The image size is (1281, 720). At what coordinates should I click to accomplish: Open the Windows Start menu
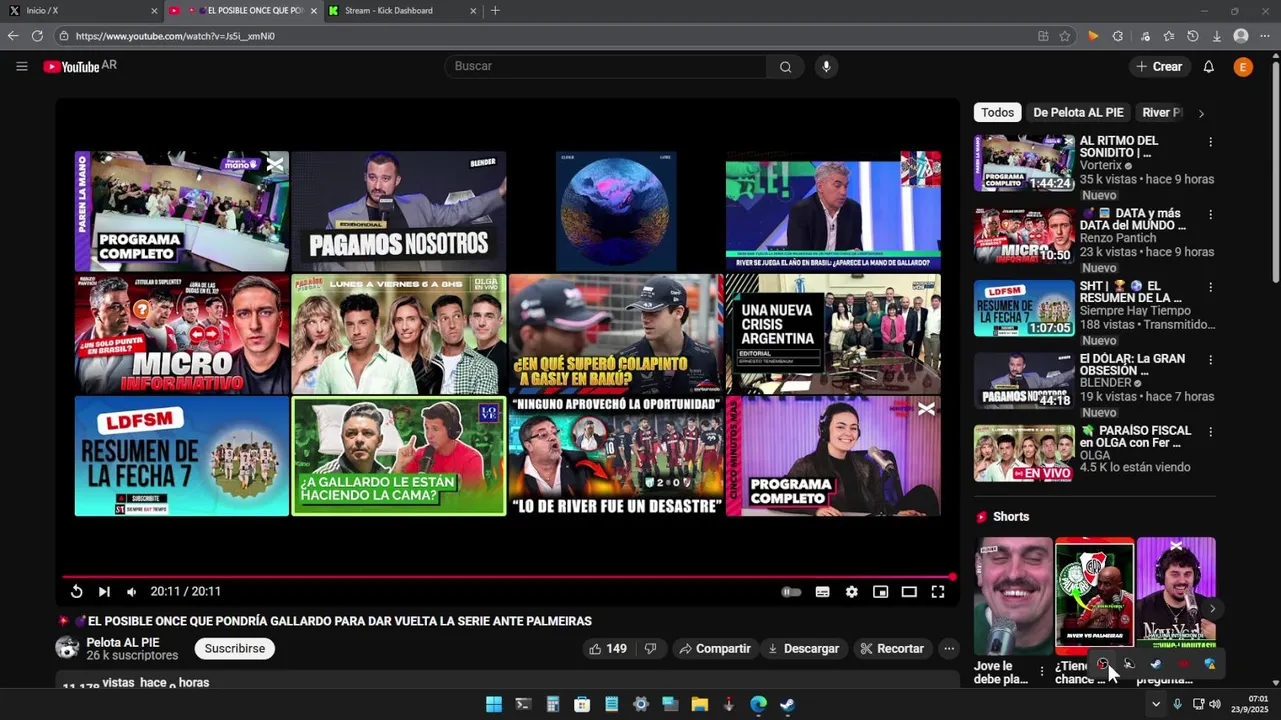point(494,704)
